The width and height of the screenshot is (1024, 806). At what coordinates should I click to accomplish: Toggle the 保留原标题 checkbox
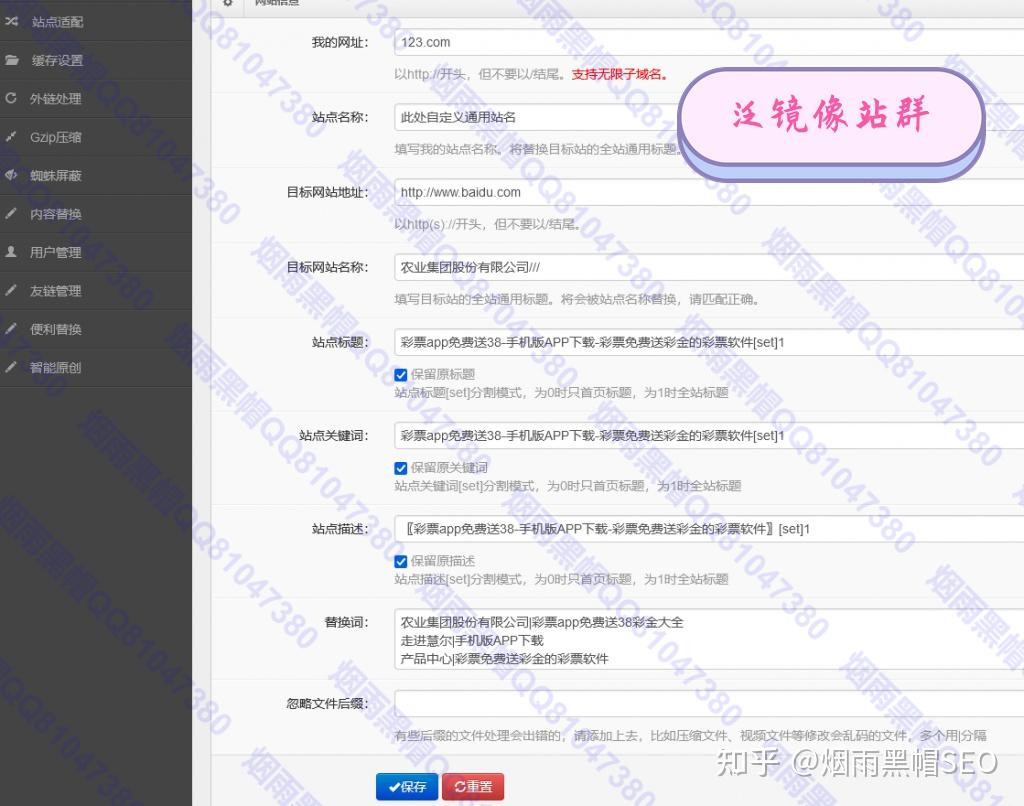(401, 375)
